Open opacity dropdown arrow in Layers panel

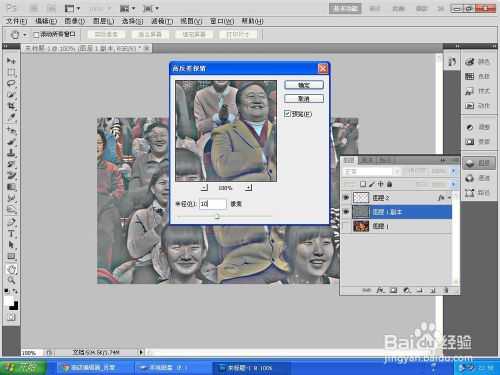pyautogui.click(x=453, y=171)
